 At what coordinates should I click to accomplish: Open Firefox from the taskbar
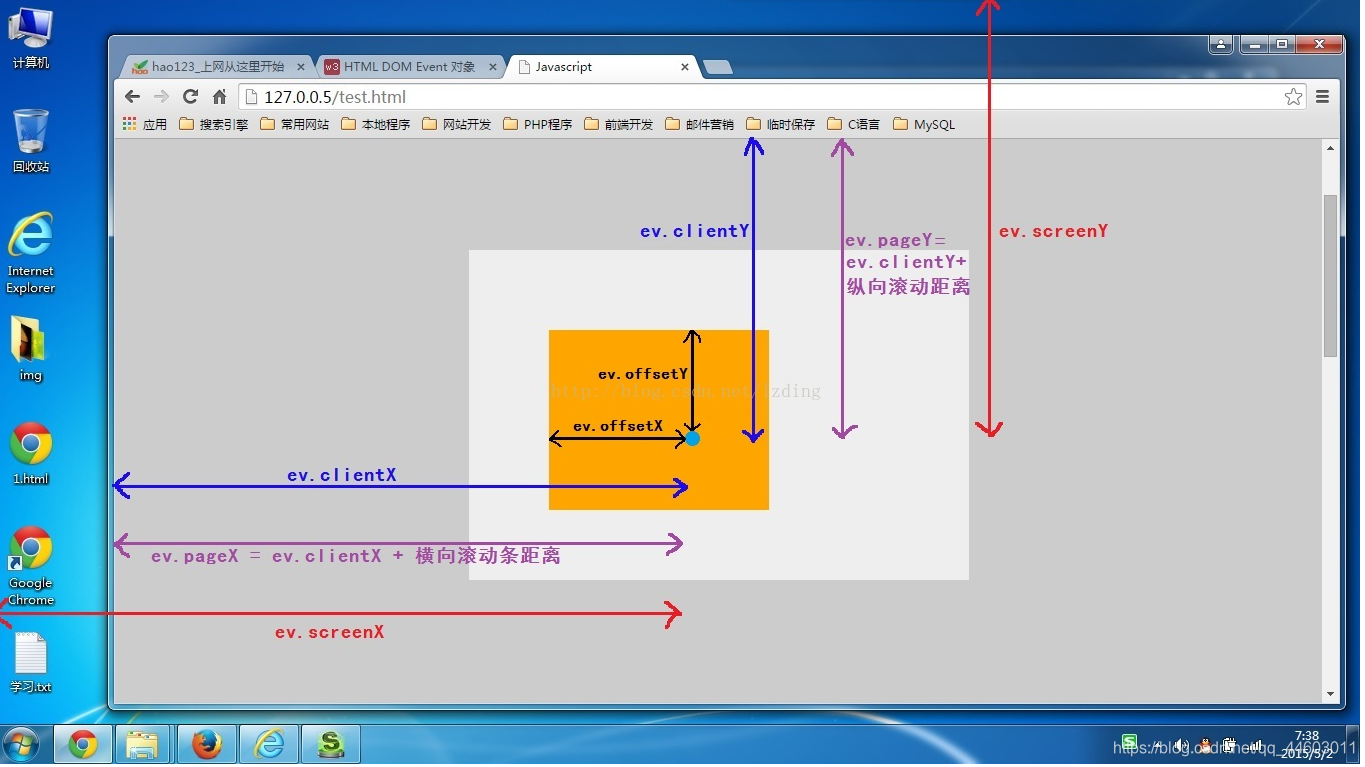tap(206, 743)
